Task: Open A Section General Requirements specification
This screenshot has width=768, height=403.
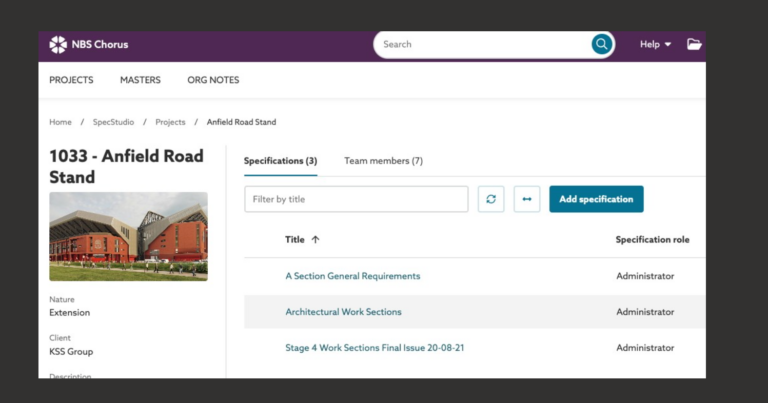Action: pyautogui.click(x=352, y=276)
